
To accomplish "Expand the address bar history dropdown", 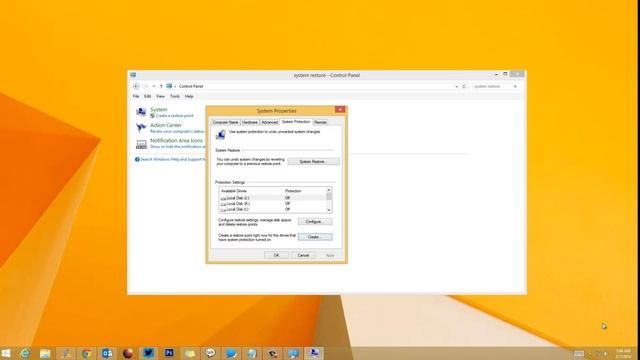I will 456,87.
